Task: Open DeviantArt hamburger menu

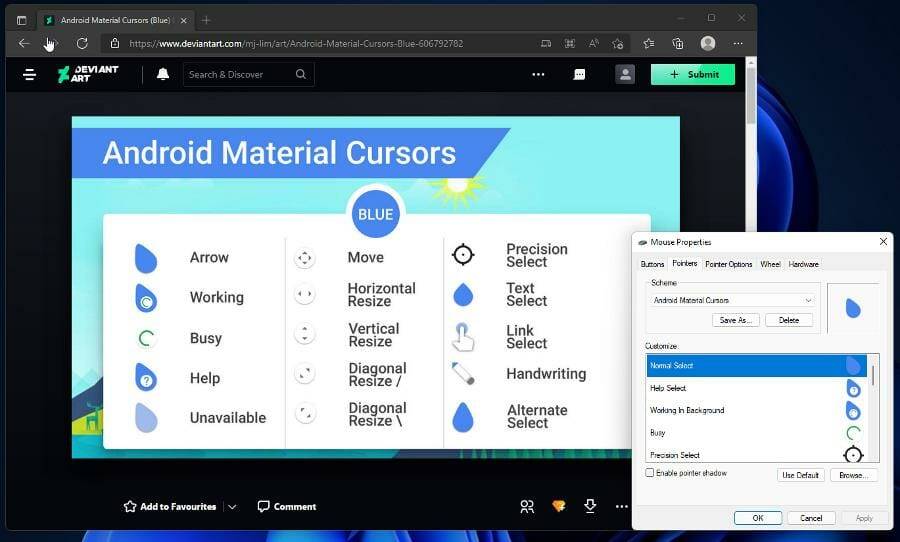Action: pyautogui.click(x=29, y=75)
